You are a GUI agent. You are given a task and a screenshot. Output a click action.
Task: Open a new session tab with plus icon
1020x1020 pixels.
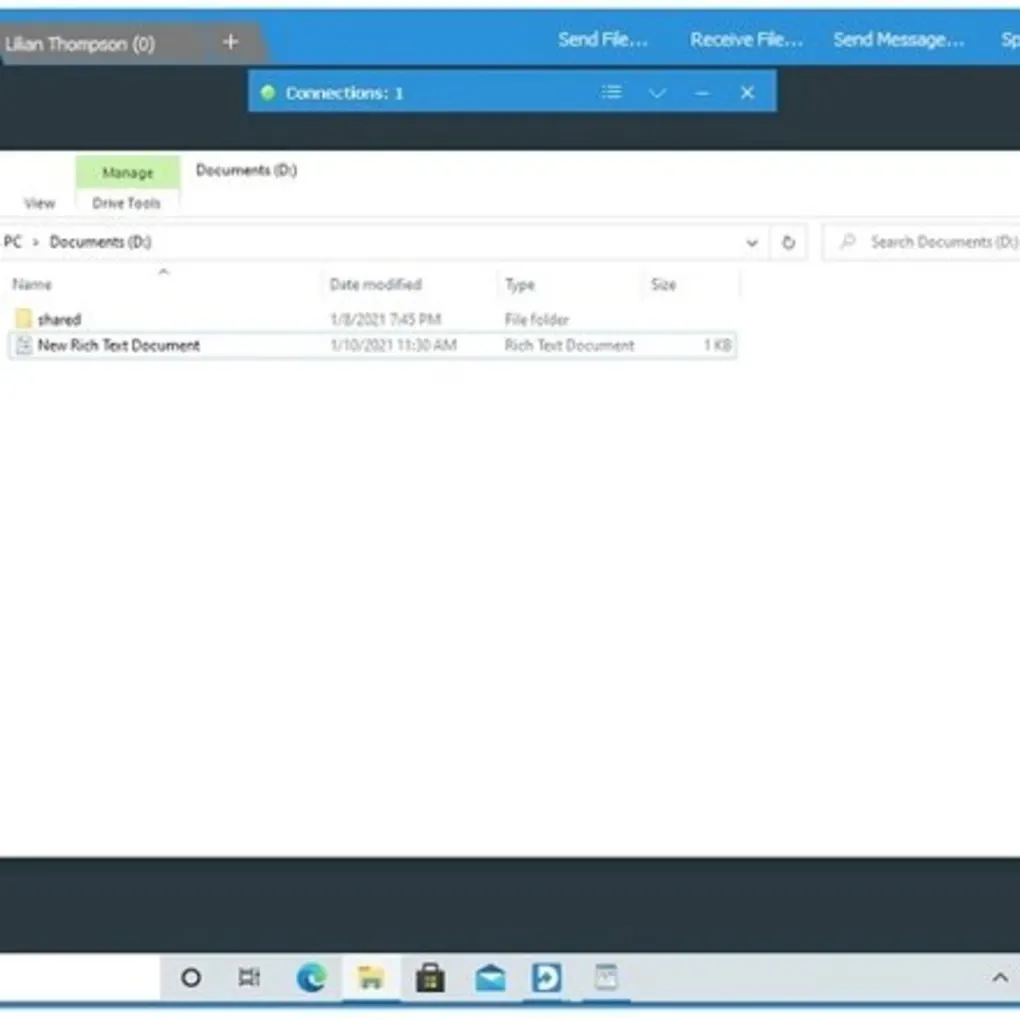[229, 41]
